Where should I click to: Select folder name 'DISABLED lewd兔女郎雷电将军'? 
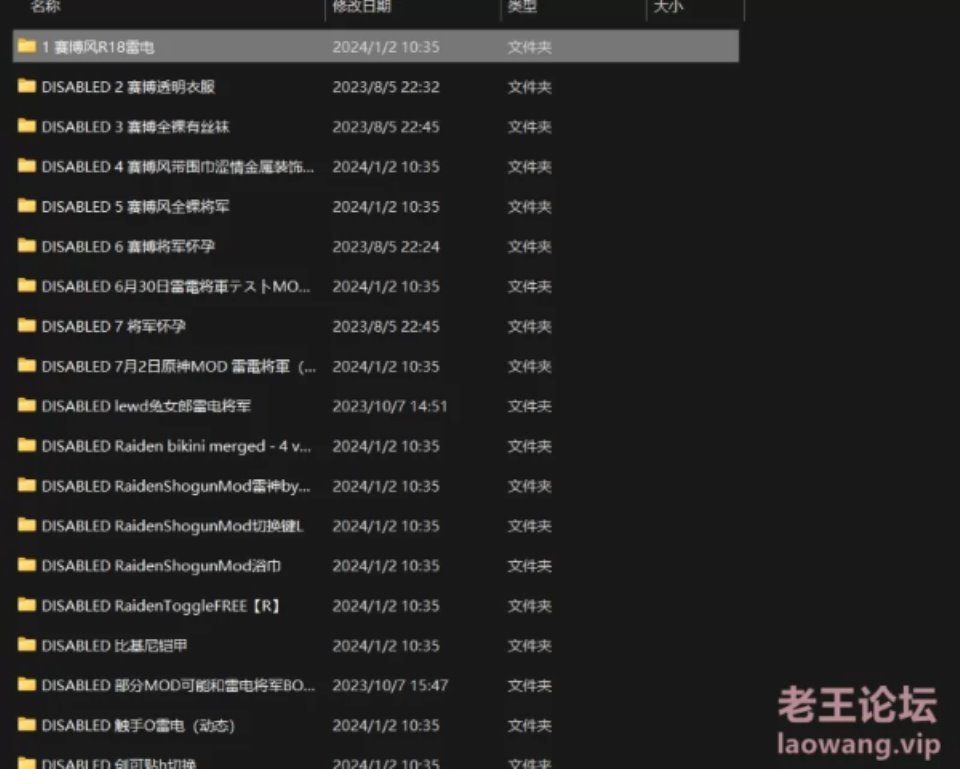146,407
